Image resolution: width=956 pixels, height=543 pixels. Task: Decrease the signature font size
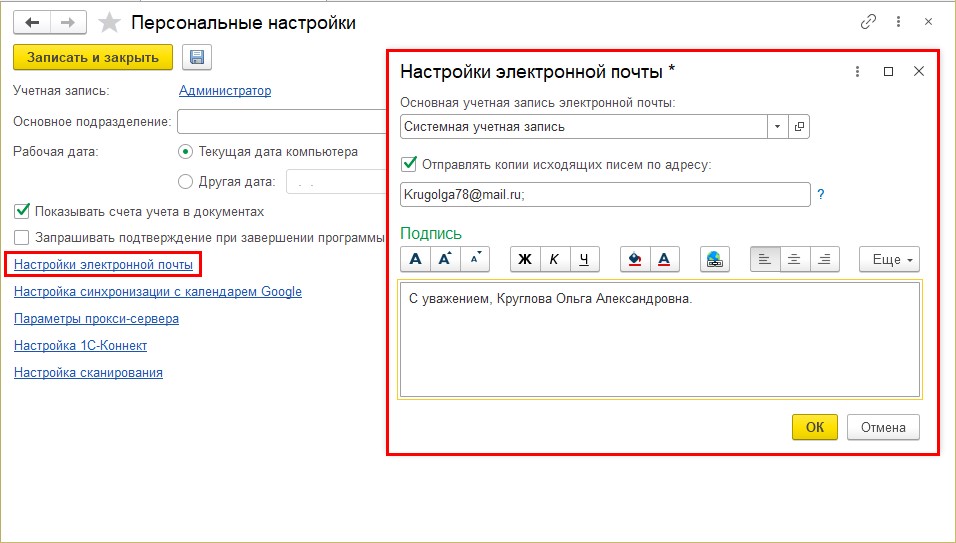475,259
